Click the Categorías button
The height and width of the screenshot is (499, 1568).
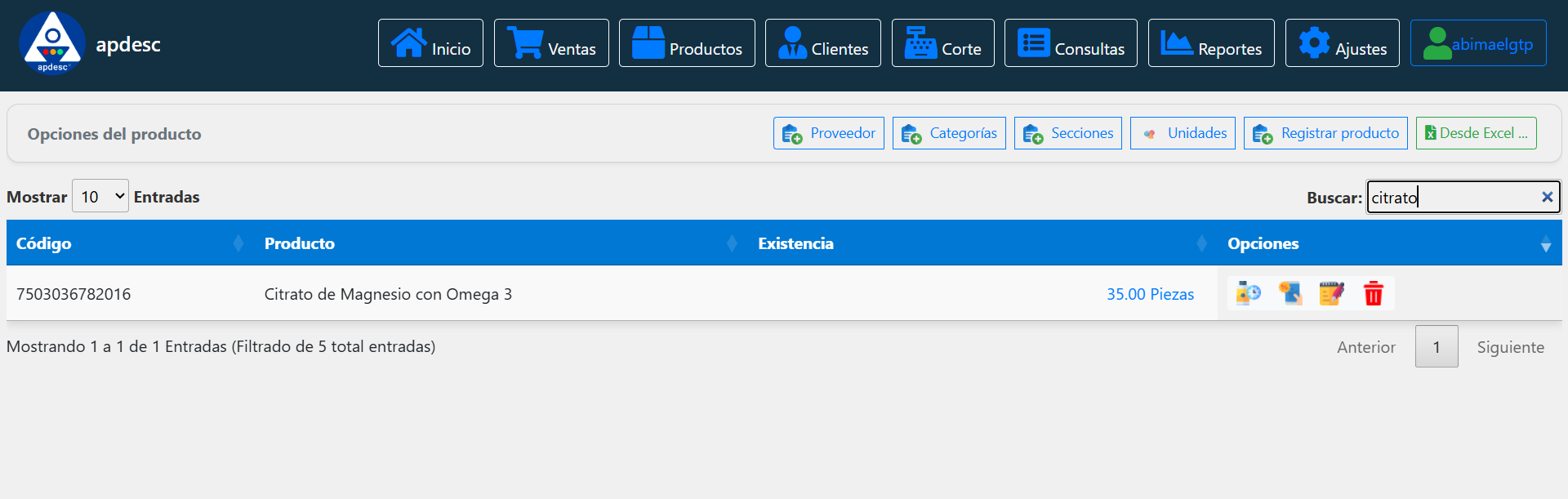pyautogui.click(x=949, y=133)
